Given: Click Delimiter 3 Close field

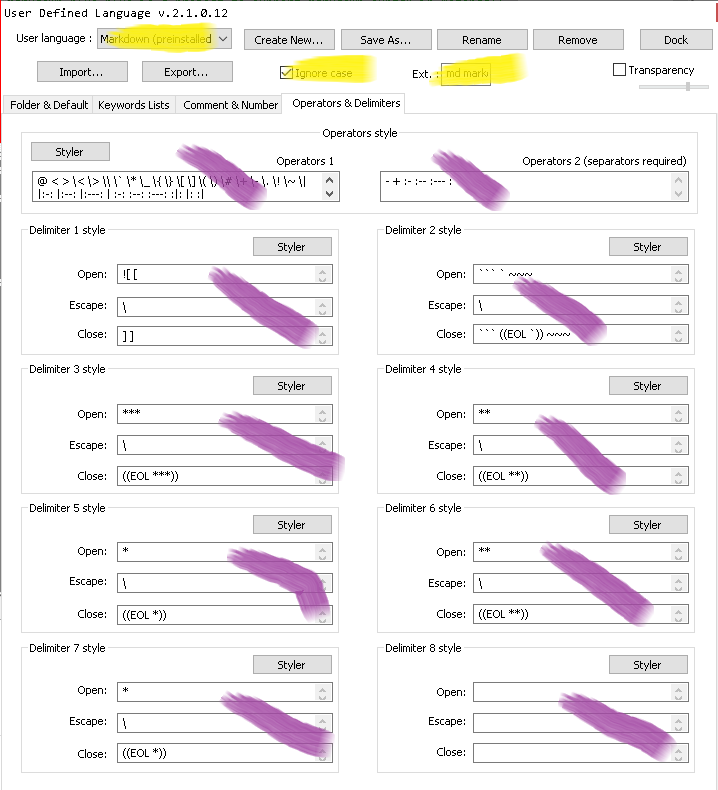Looking at the screenshot, I should pyautogui.click(x=225, y=476).
